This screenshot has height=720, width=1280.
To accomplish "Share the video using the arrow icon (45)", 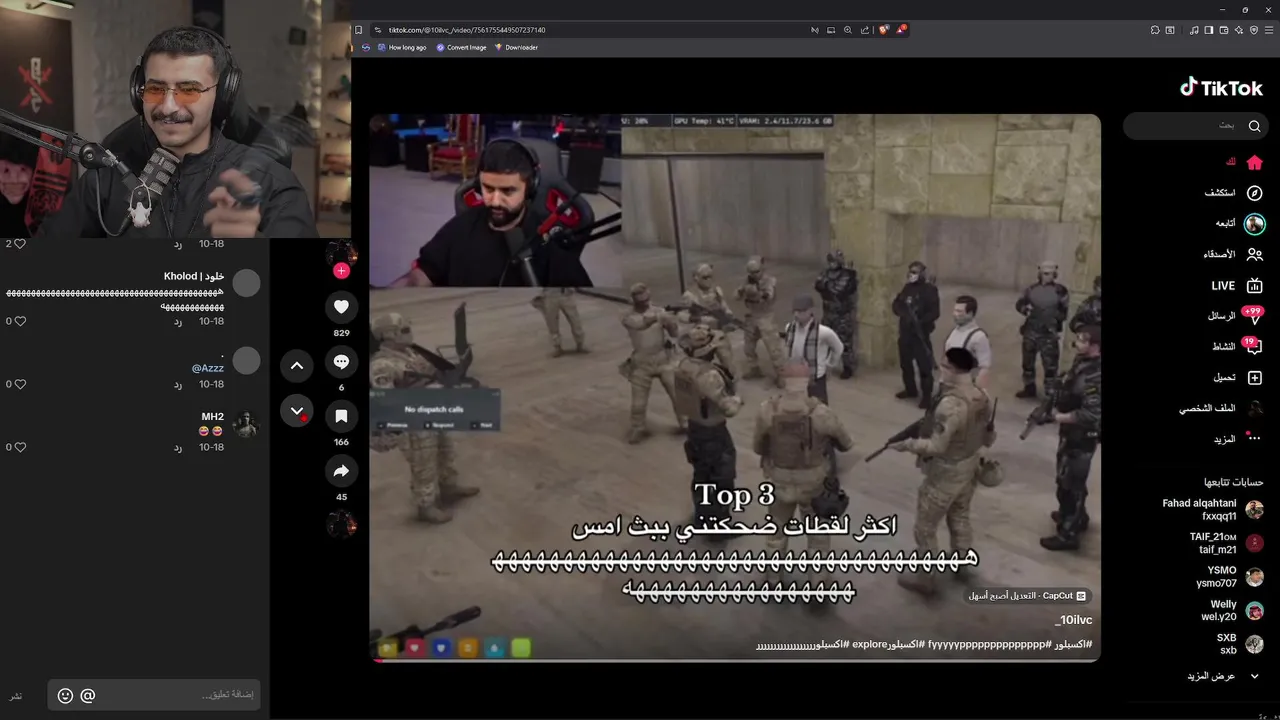I will (x=341, y=471).
